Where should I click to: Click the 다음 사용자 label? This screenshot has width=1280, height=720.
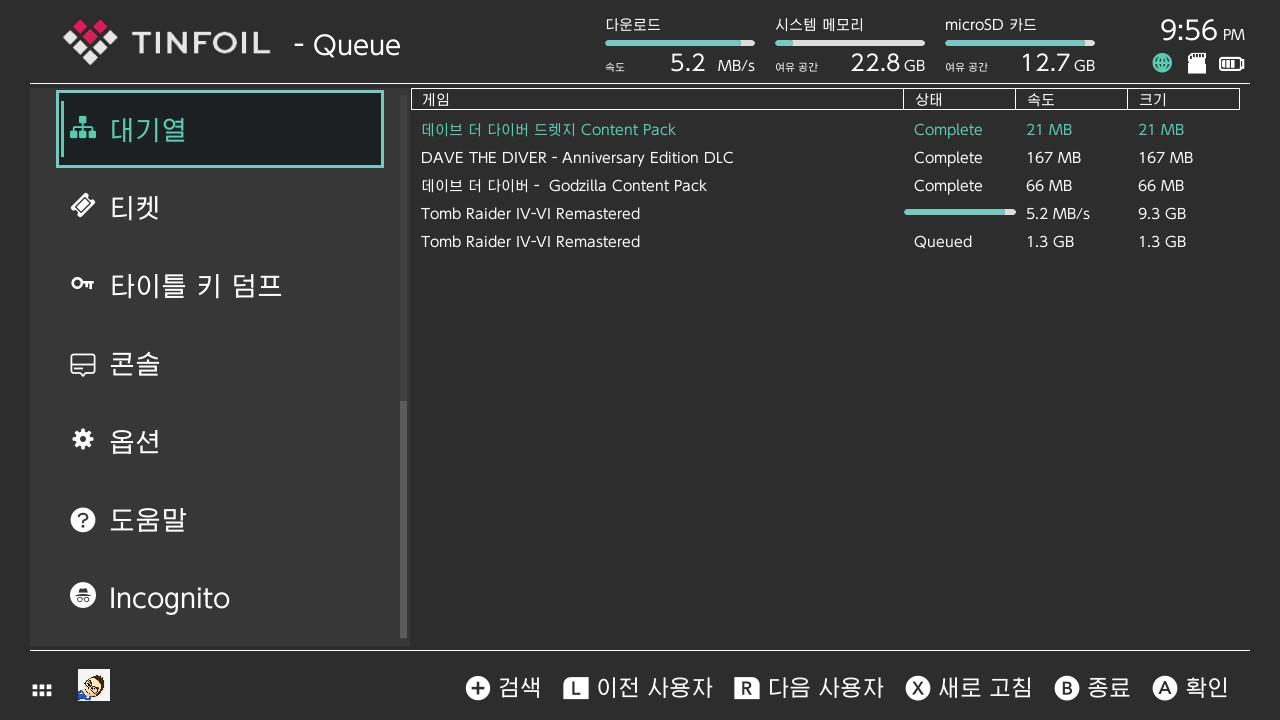[826, 688]
